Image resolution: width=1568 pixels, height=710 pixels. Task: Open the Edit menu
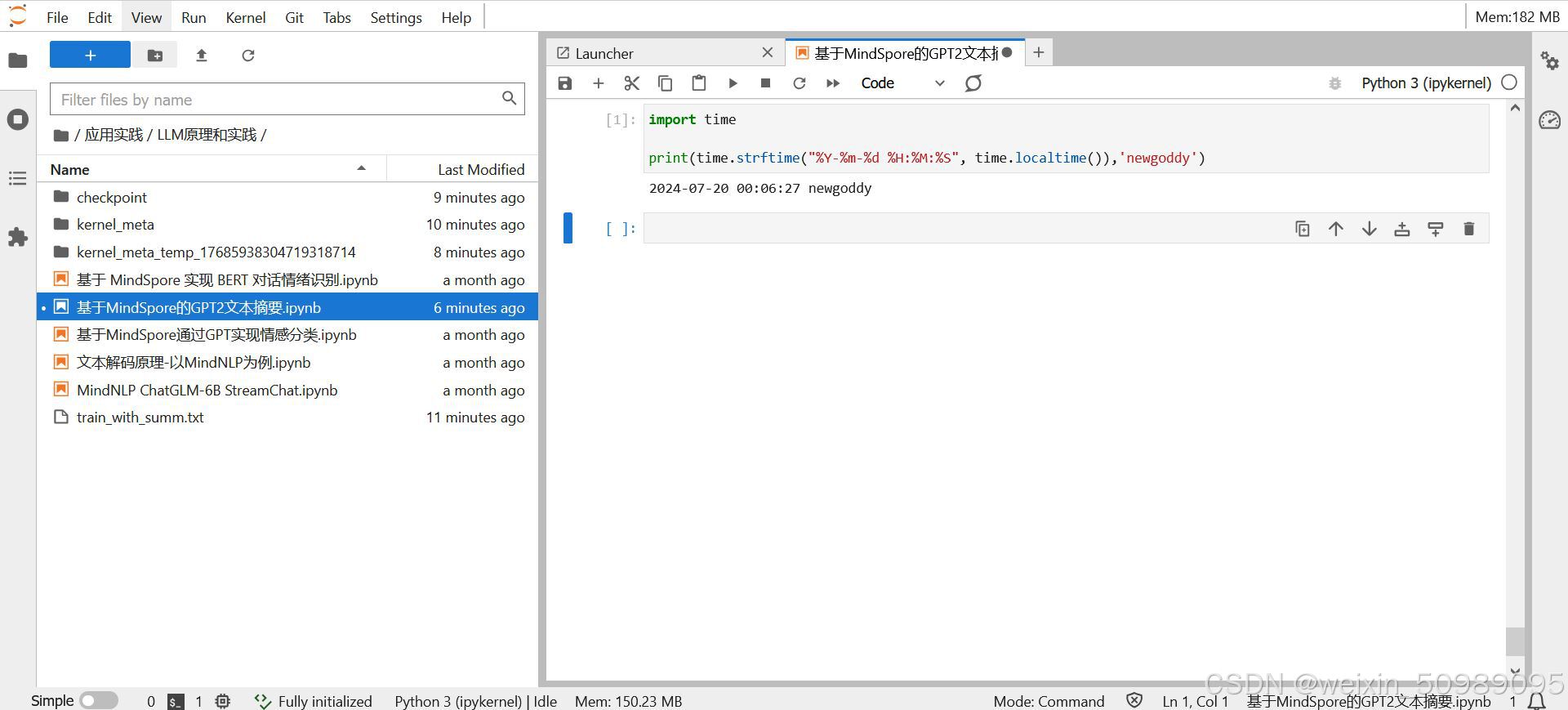[x=100, y=17]
